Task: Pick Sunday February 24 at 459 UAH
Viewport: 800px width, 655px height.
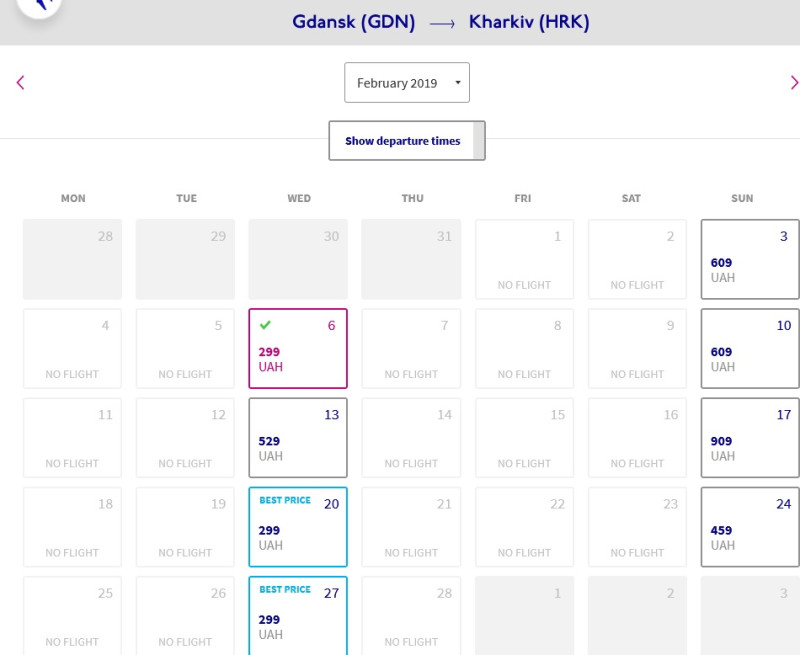Action: [750, 527]
